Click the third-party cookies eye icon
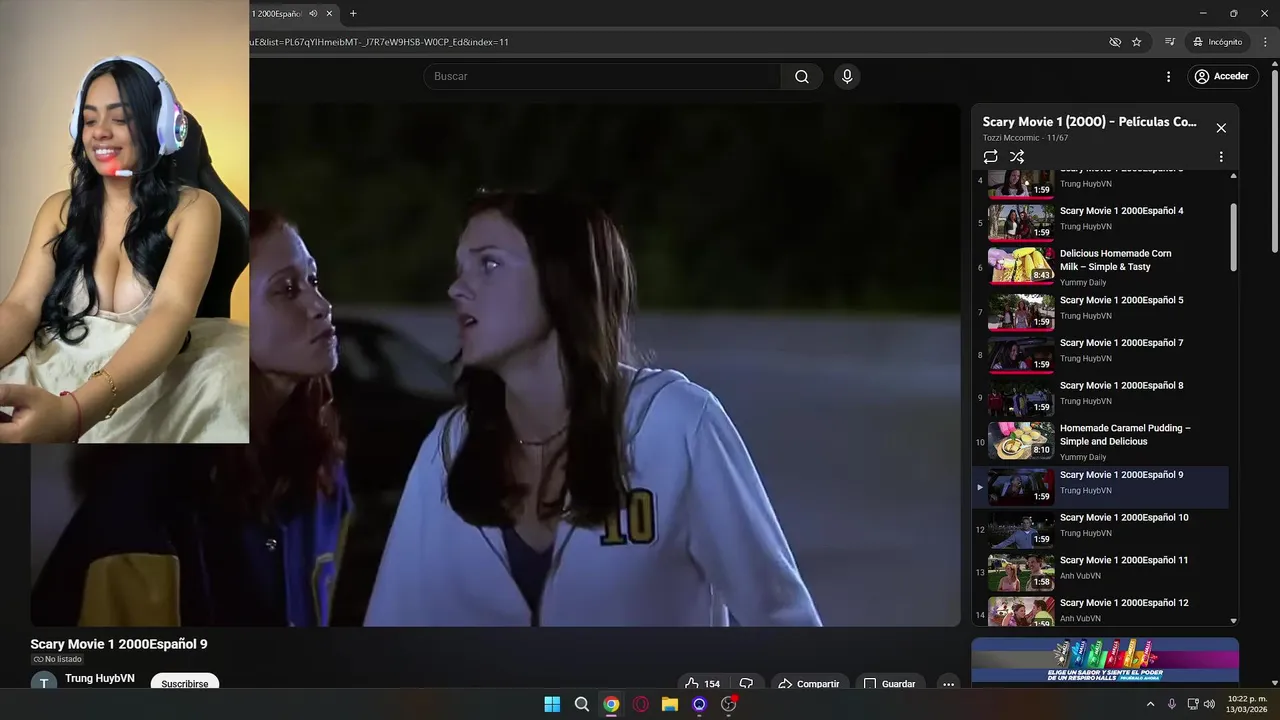Image resolution: width=1280 pixels, height=720 pixels. click(1115, 42)
